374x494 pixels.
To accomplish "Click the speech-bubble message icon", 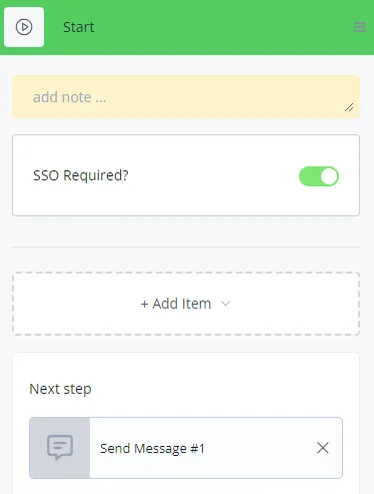I will [x=60, y=447].
